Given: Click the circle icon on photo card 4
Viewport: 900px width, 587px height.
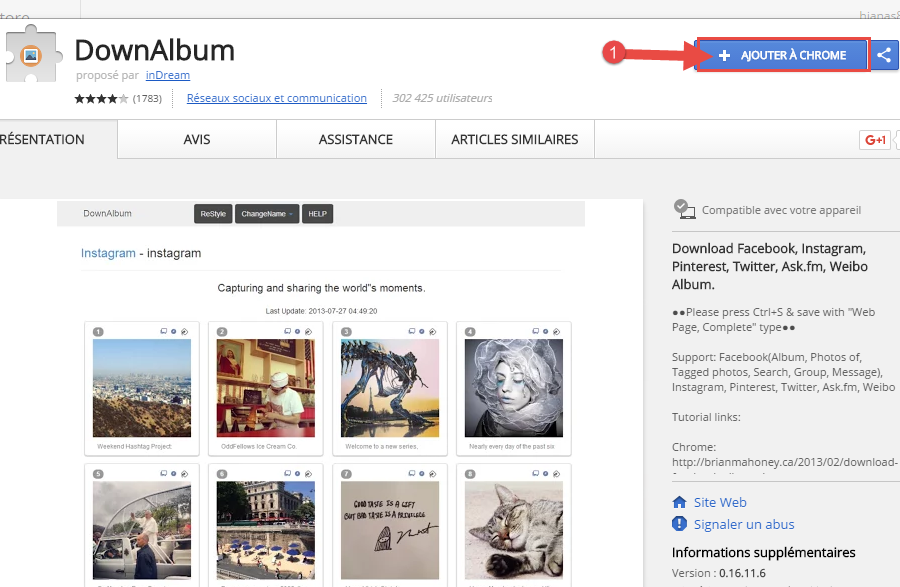Looking at the screenshot, I should 545,332.
